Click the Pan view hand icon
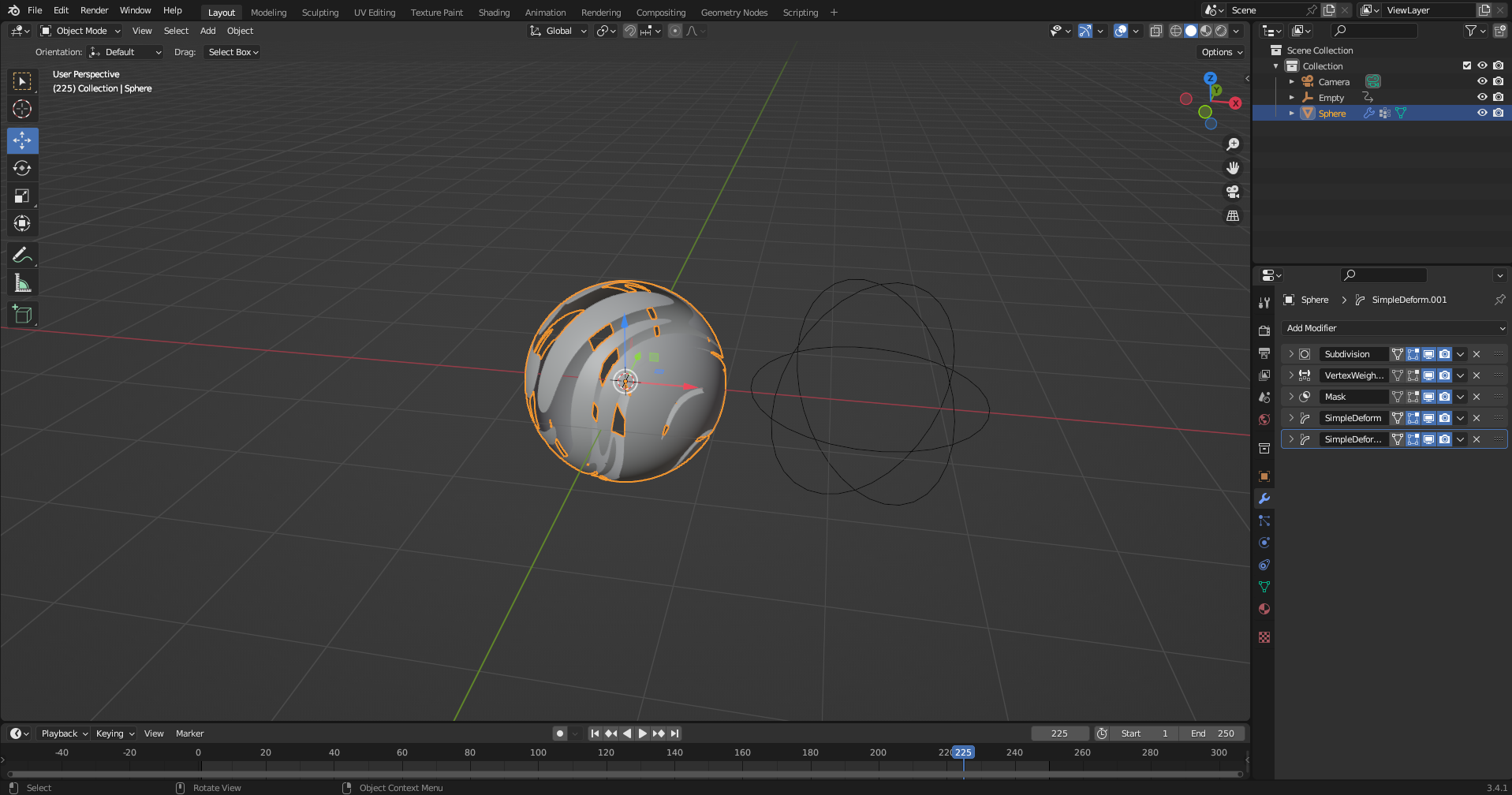The width and height of the screenshot is (1512, 795). 1233,168
